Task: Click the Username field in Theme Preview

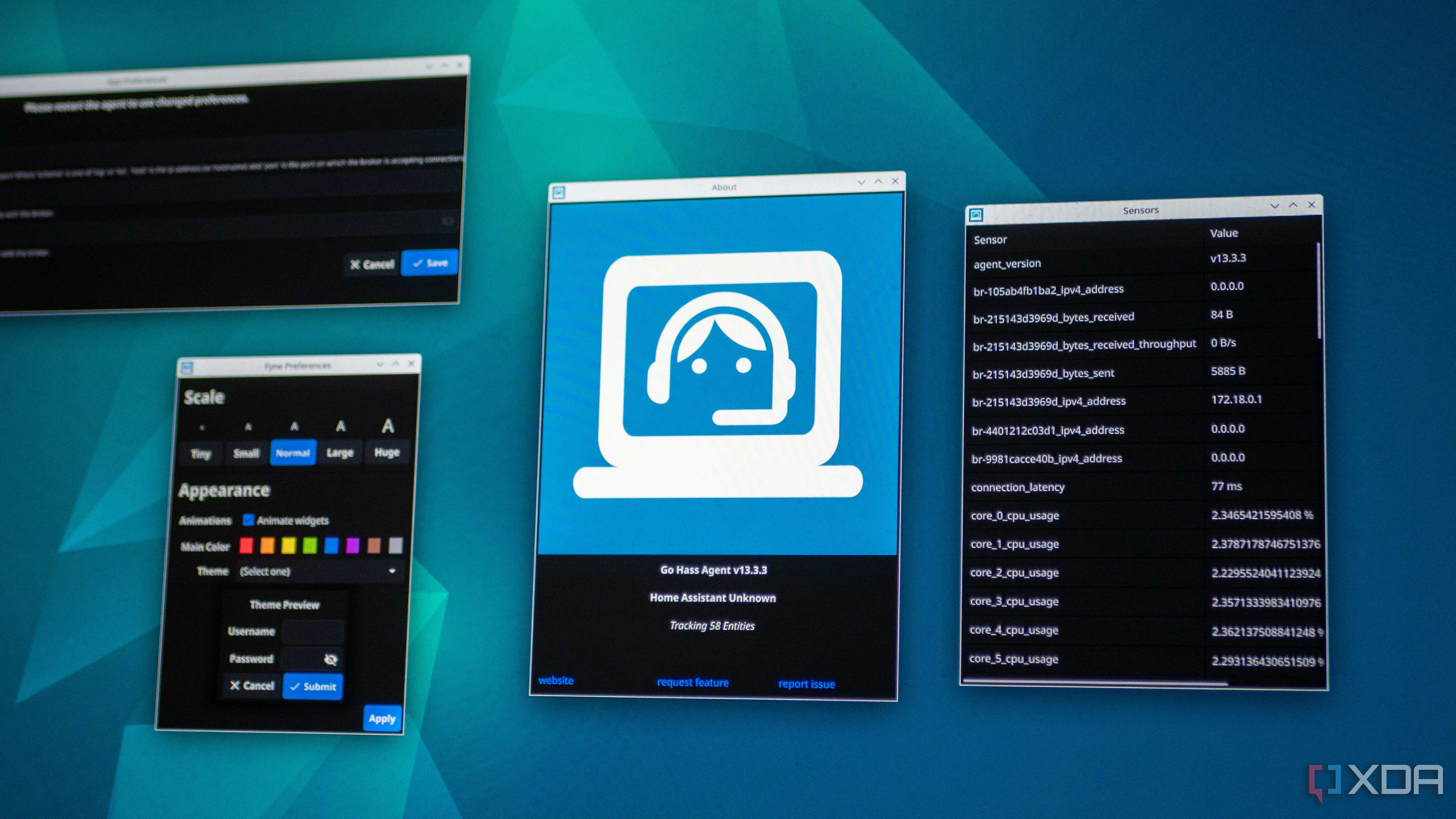Action: [x=313, y=631]
